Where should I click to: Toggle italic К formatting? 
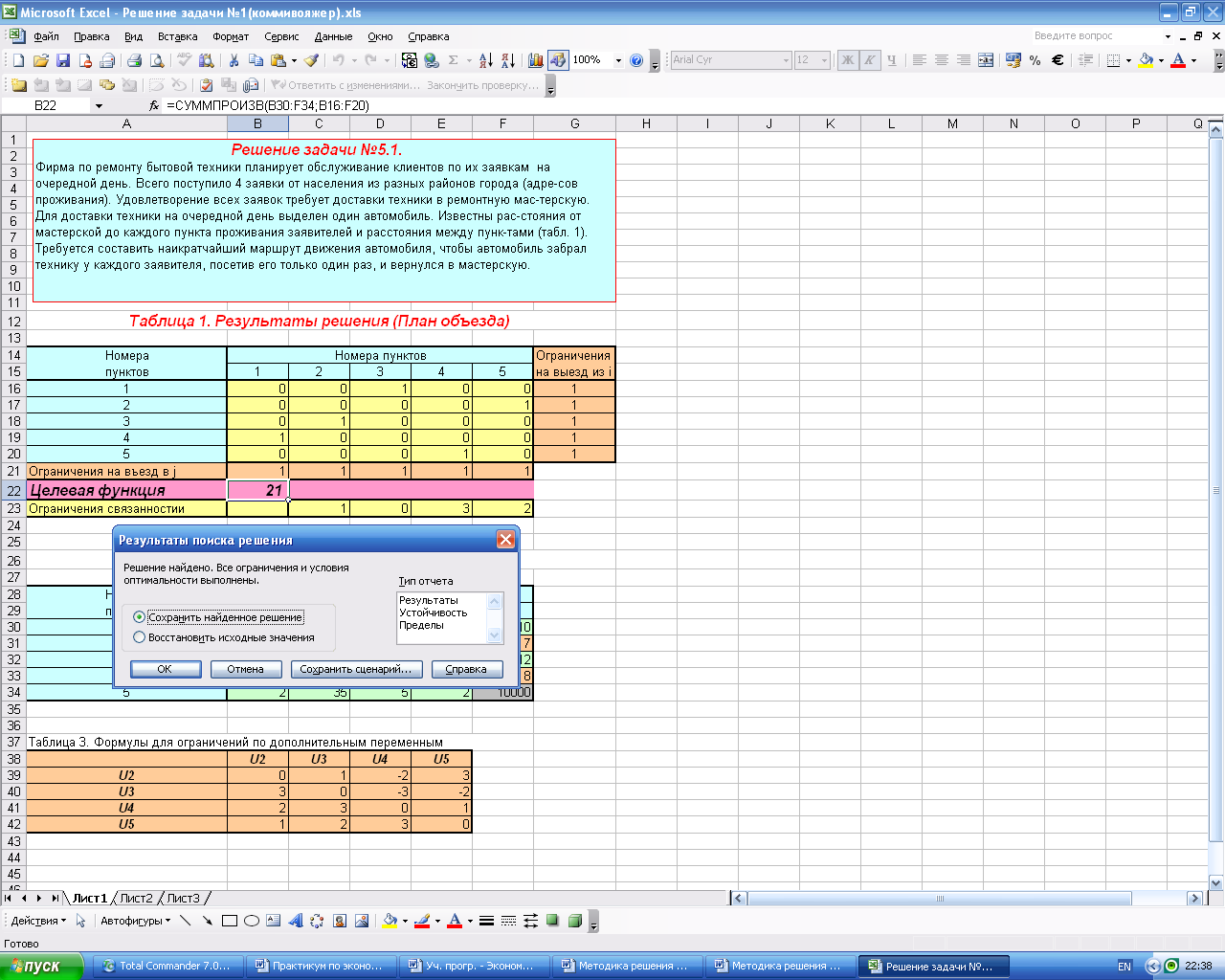870,60
